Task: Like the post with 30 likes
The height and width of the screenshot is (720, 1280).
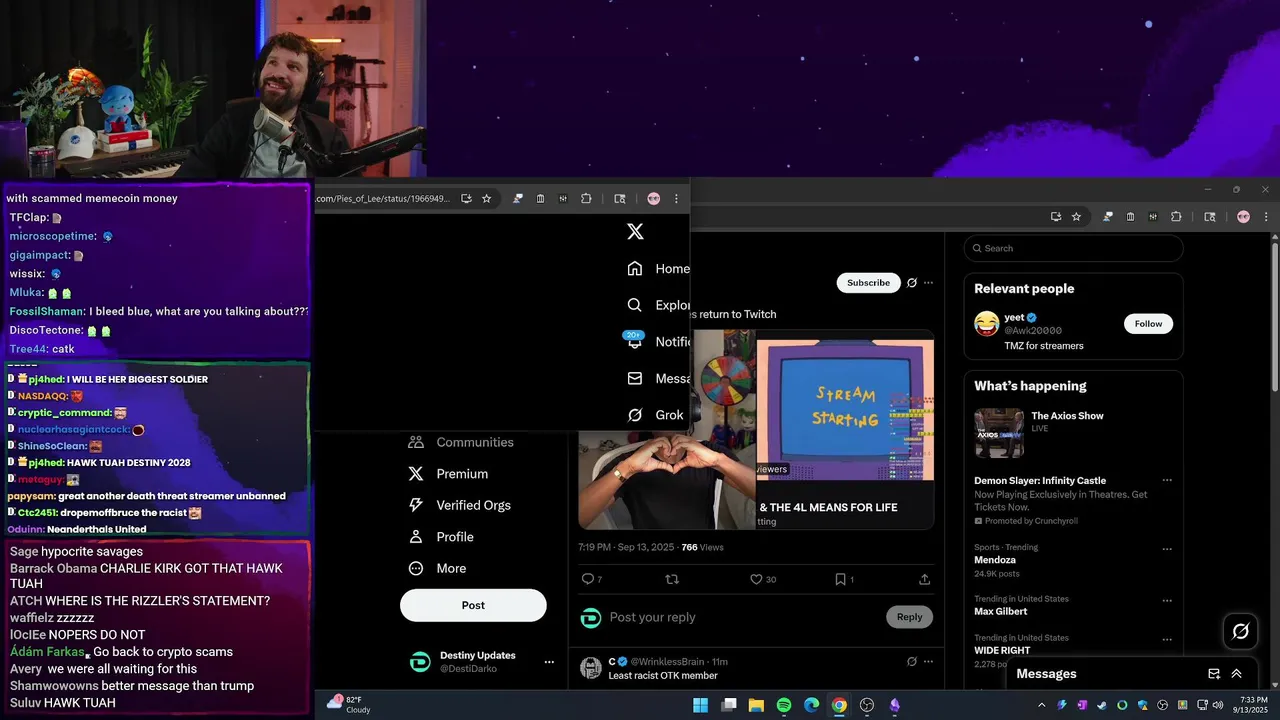Action: tap(763, 579)
